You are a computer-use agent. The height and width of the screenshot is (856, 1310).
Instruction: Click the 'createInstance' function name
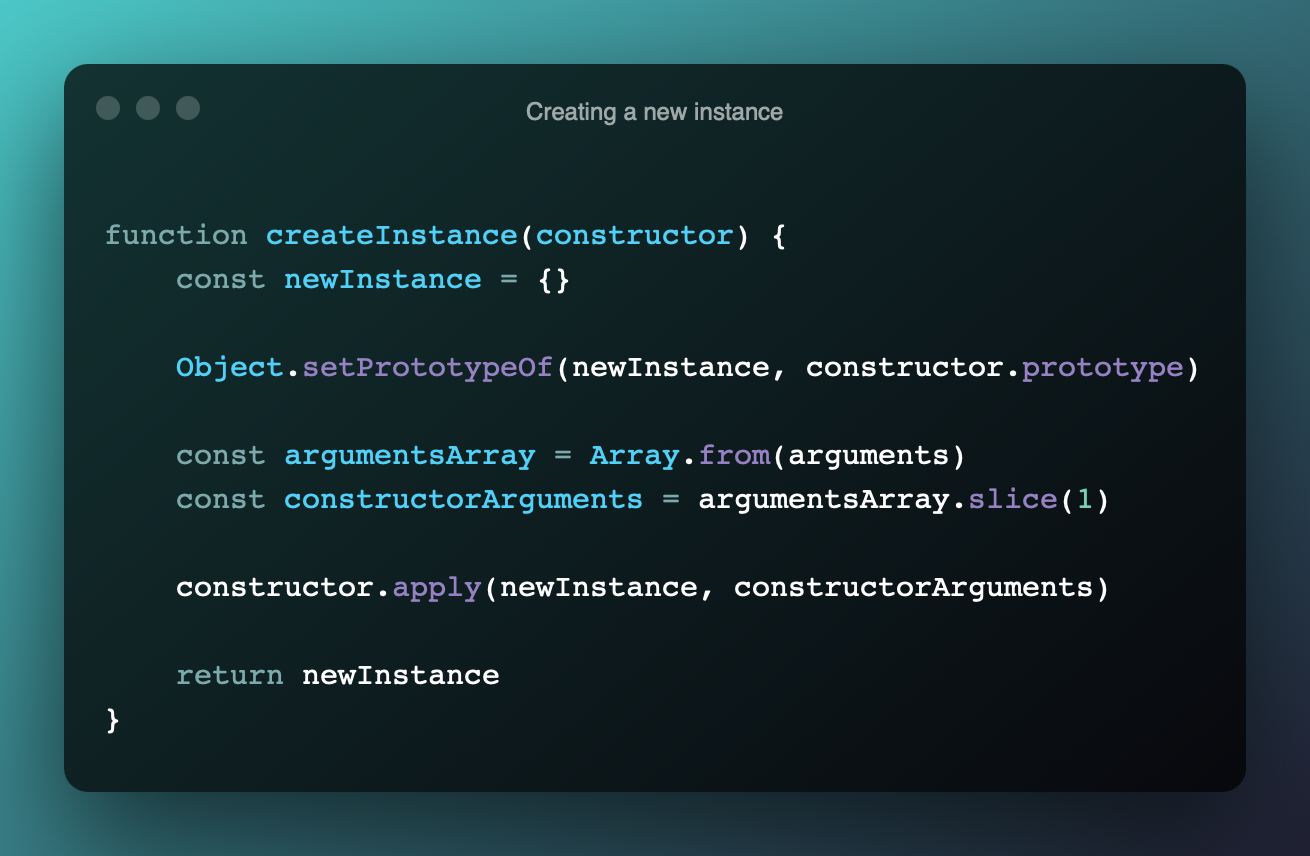tap(391, 236)
